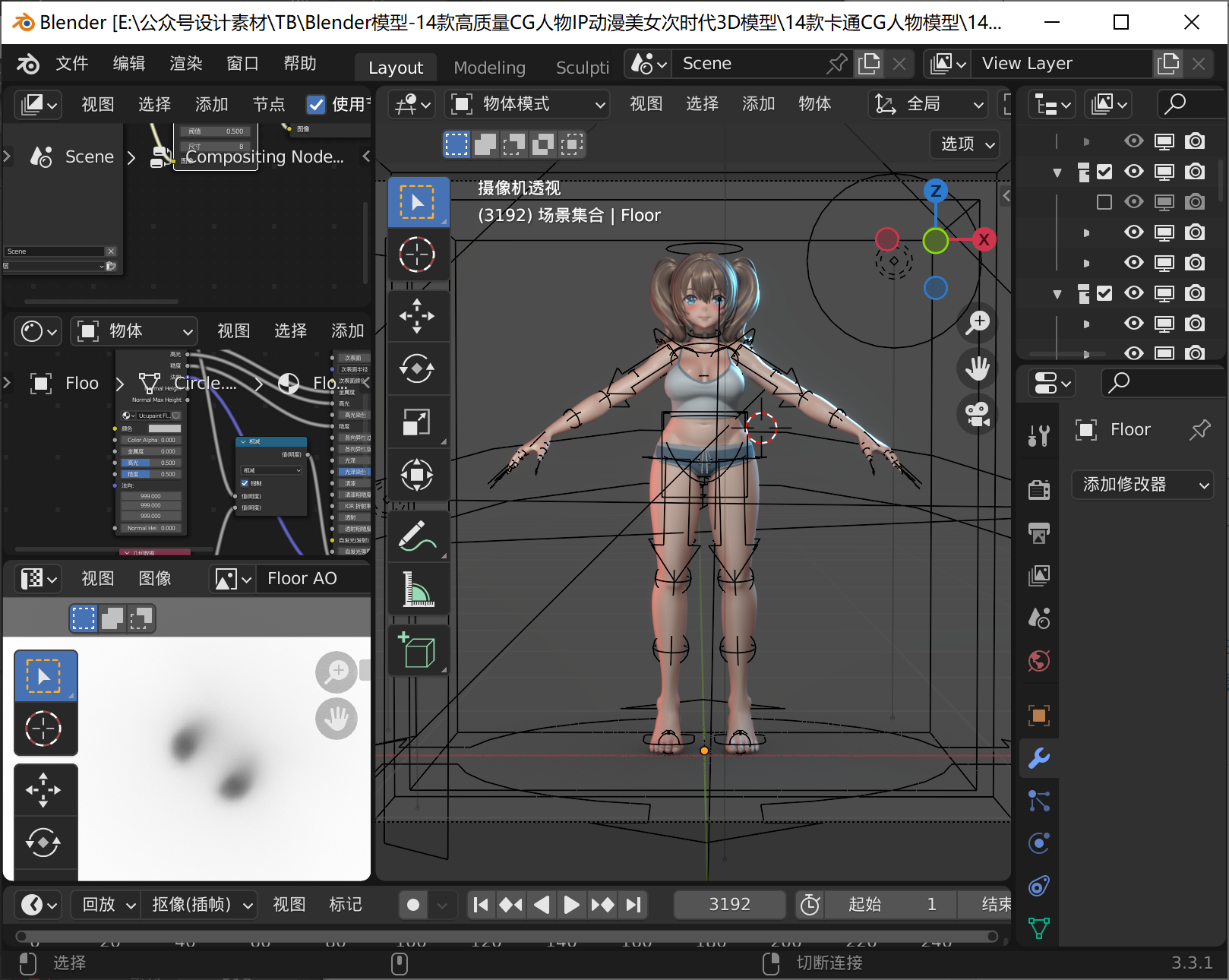The image size is (1229, 980).
Task: Open the '回放' playback dropdown
Action: (x=106, y=905)
